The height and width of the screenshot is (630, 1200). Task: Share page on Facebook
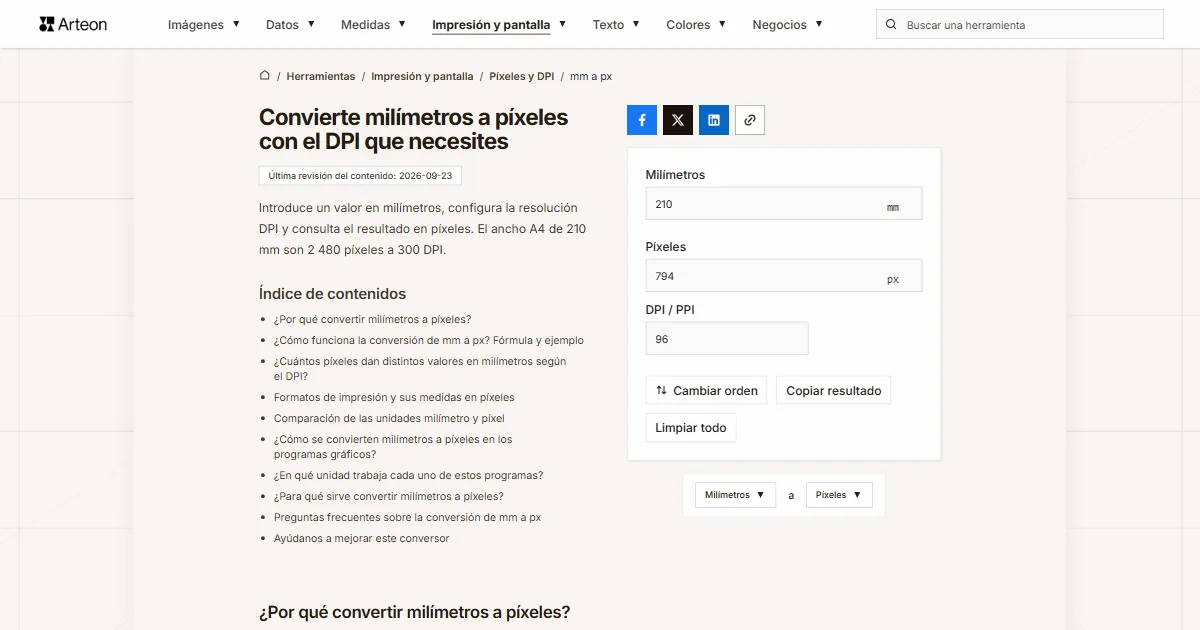(x=642, y=120)
